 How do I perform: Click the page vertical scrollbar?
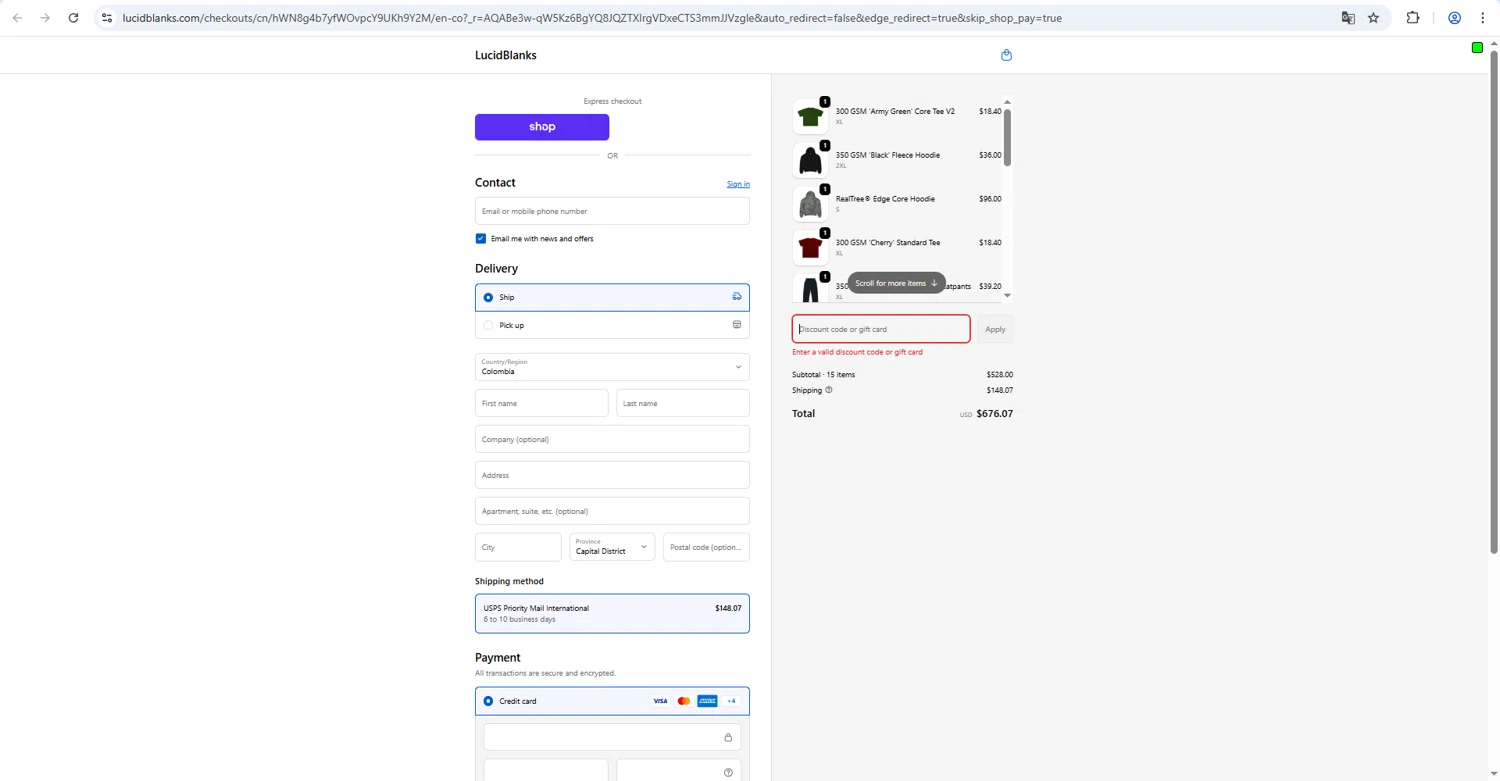(1494, 300)
